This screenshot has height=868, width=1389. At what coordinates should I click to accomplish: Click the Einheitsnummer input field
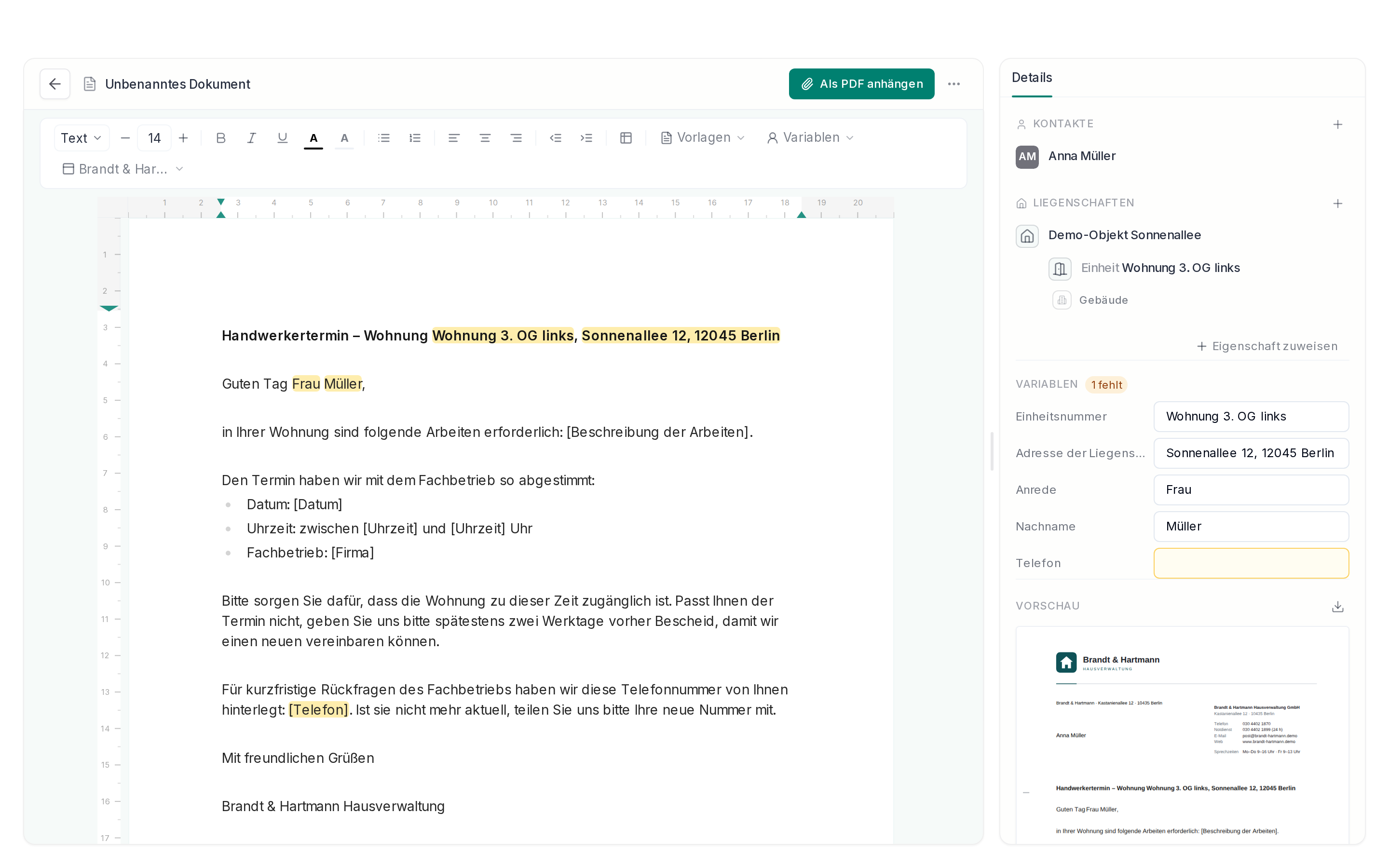click(1251, 416)
